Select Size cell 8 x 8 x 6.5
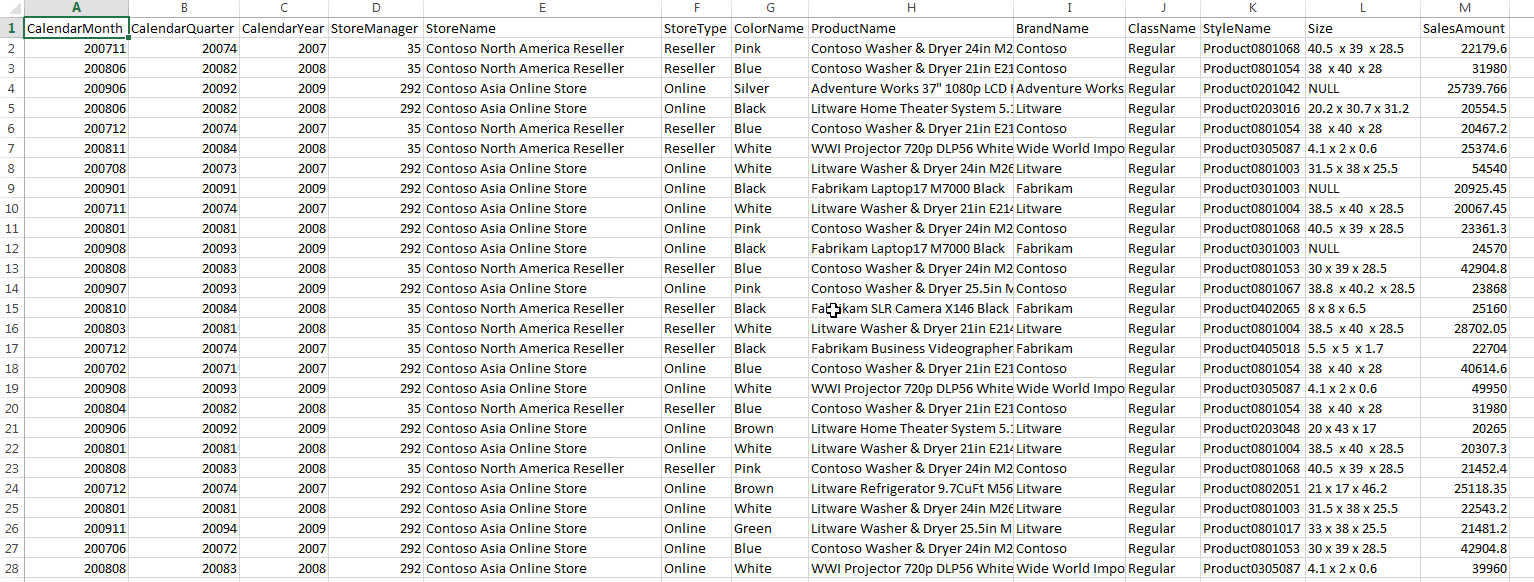 click(x=1362, y=308)
